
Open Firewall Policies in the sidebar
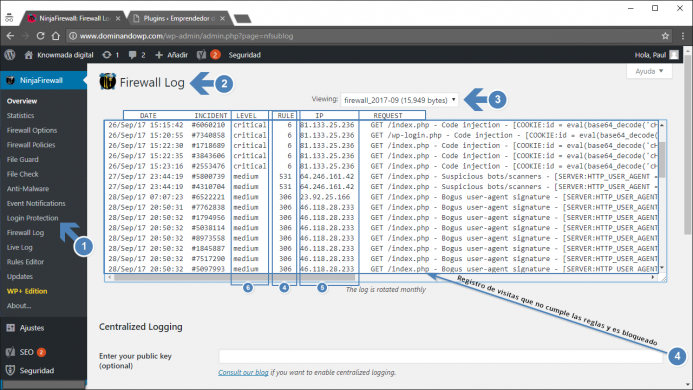(x=31, y=145)
